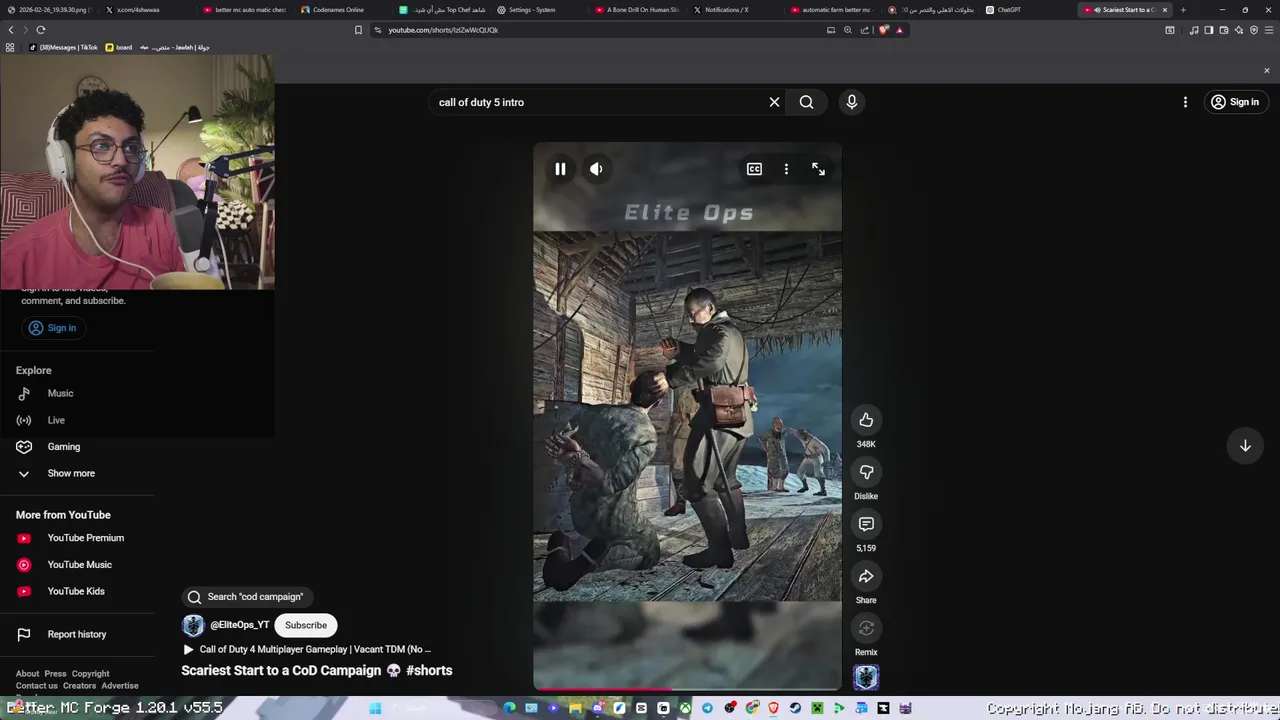Switch to Settings - System tab

click(x=531, y=10)
